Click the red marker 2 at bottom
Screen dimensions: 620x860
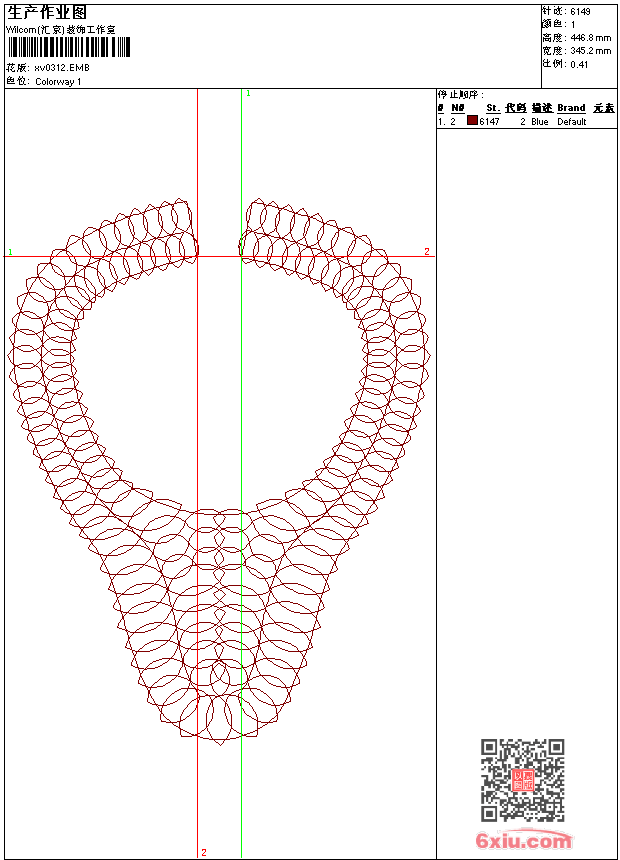(x=204, y=852)
